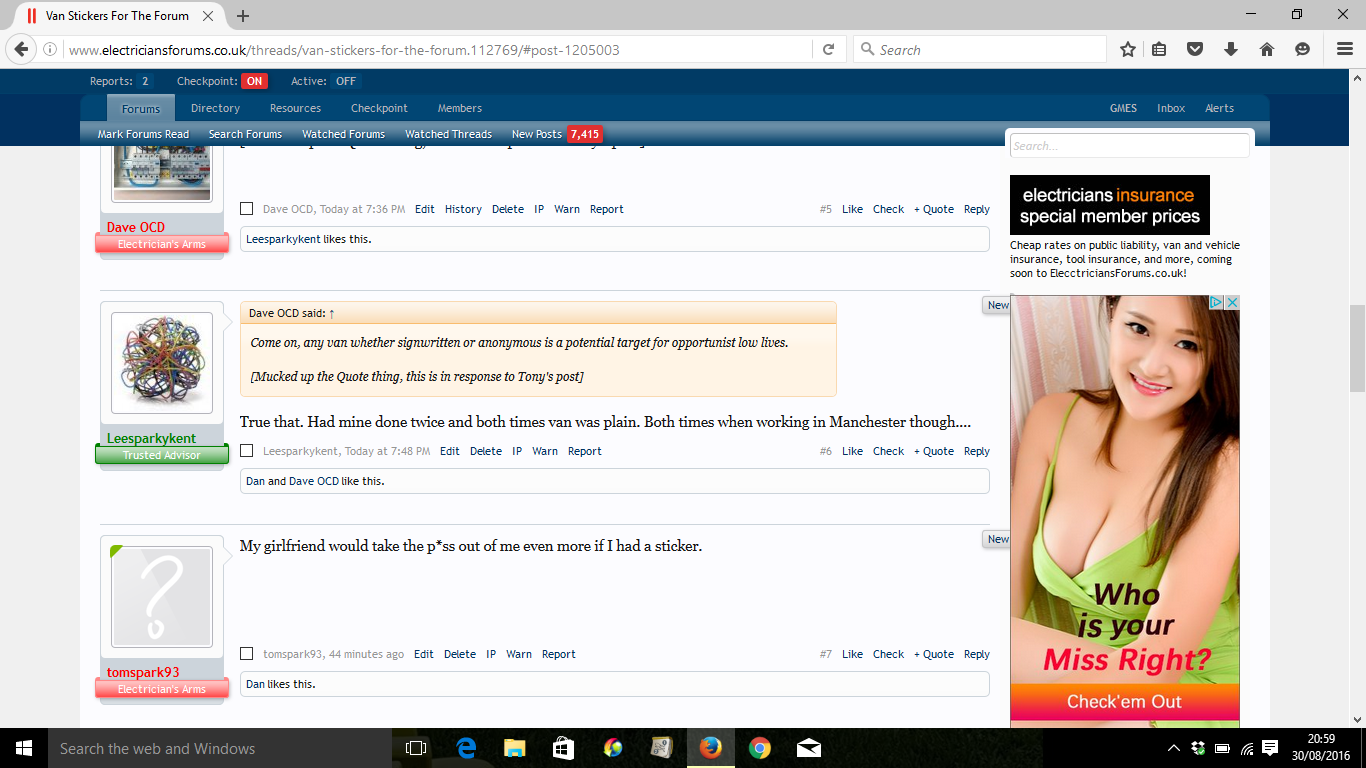Open Alerts in the navigation bar
The image size is (1366, 768).
click(x=1219, y=108)
